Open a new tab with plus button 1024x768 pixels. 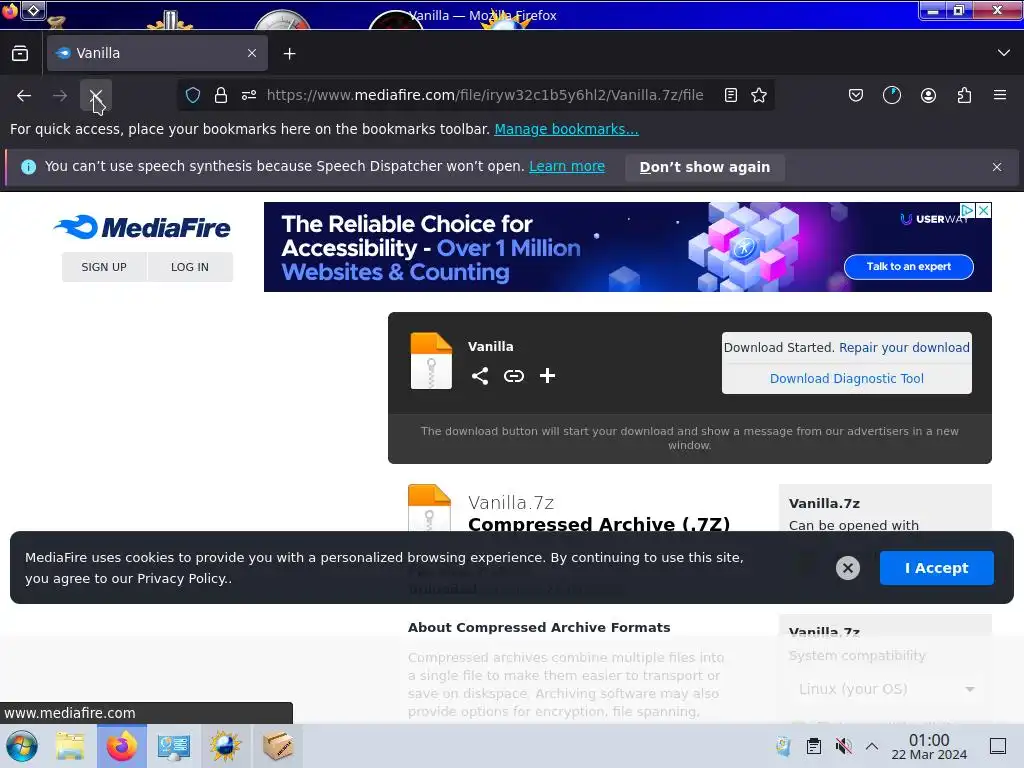tap(290, 54)
